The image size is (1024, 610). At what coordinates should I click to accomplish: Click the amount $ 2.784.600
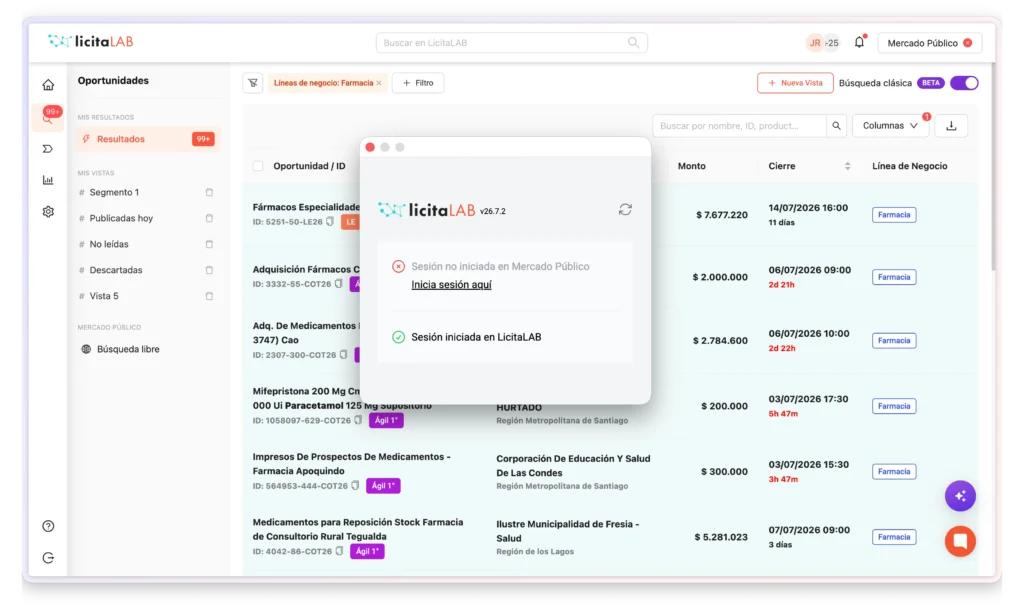pos(720,341)
